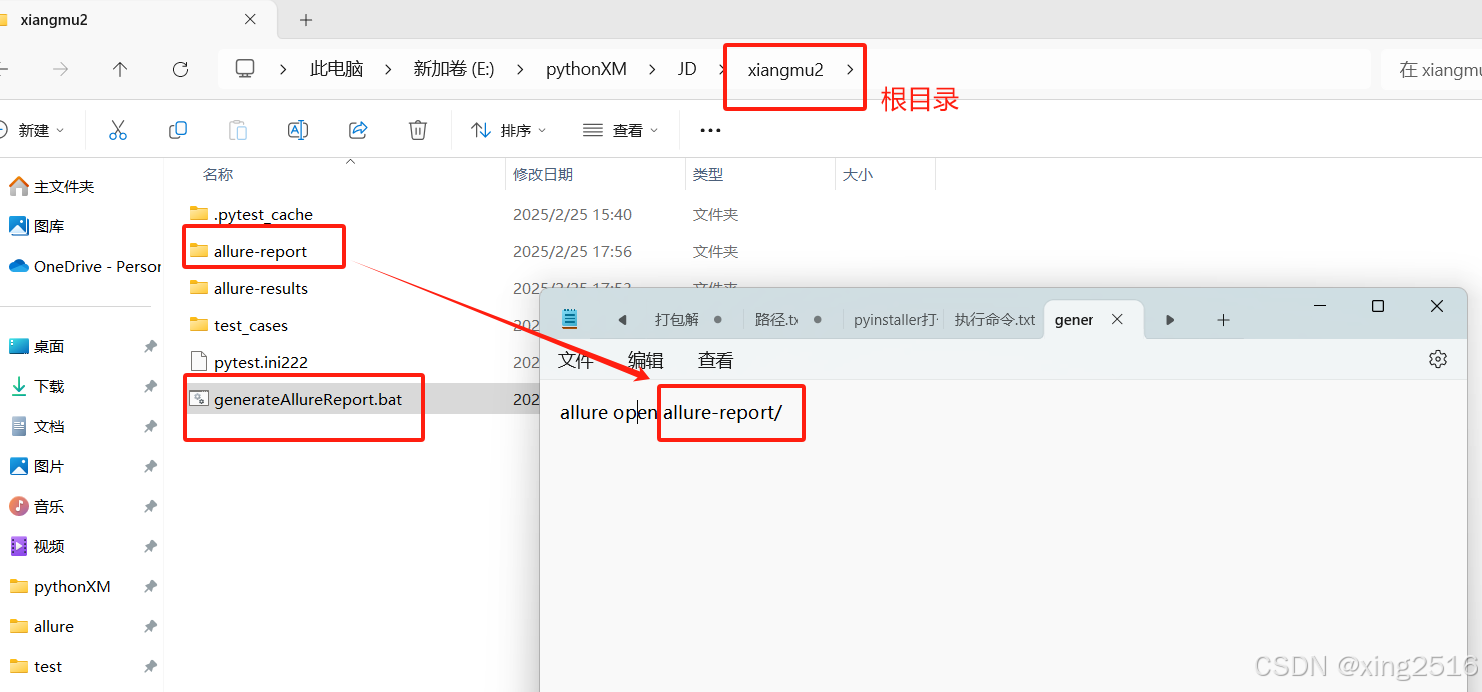Screen dimensions: 1482x692
Task: Open Notepad 查看 menu
Action: click(716, 360)
